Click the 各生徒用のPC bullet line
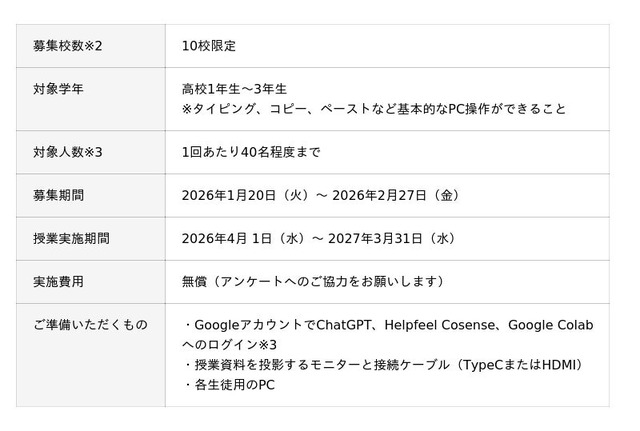 pyautogui.click(x=231, y=384)
